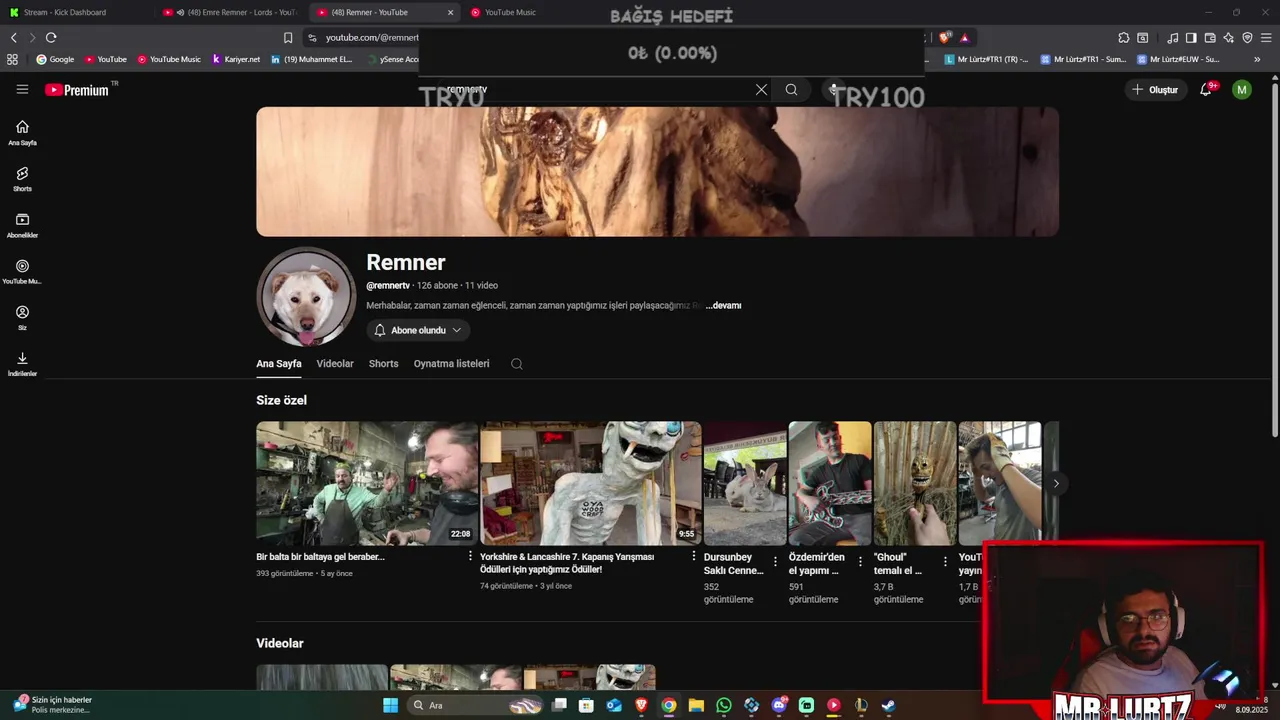The image size is (1280, 720).
Task: Switch to Stream - Kick Dashboard browser tab
Action: pos(75,12)
